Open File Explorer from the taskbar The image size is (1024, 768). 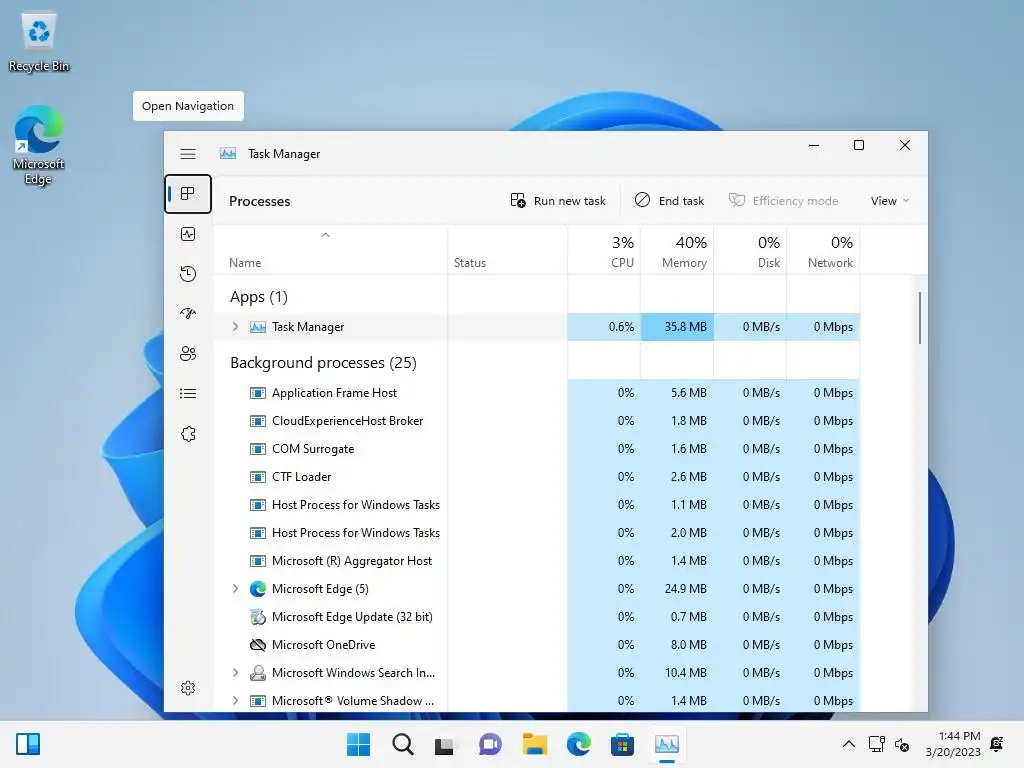534,744
